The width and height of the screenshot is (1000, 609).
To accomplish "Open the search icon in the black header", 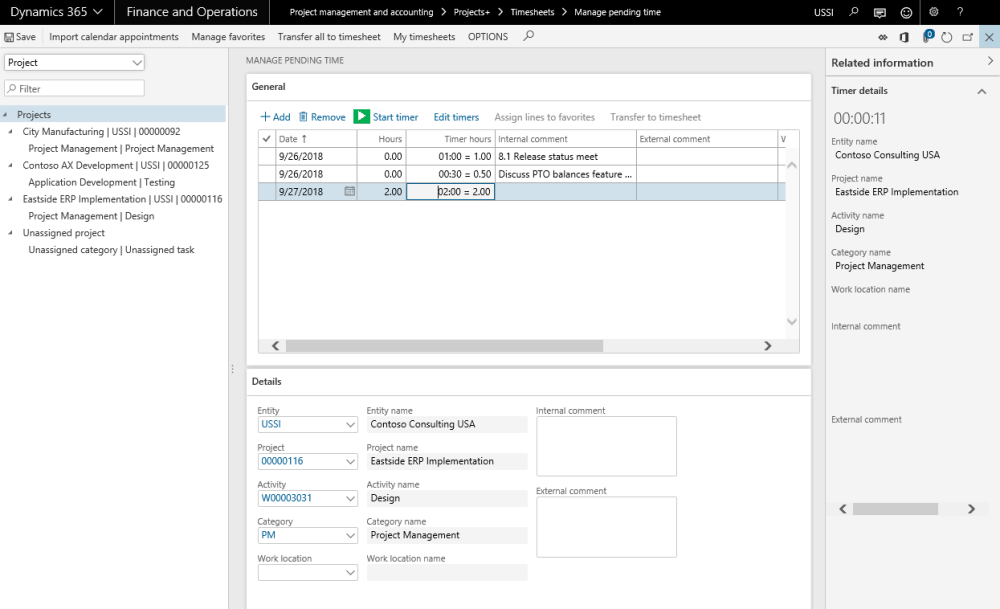I will (854, 12).
